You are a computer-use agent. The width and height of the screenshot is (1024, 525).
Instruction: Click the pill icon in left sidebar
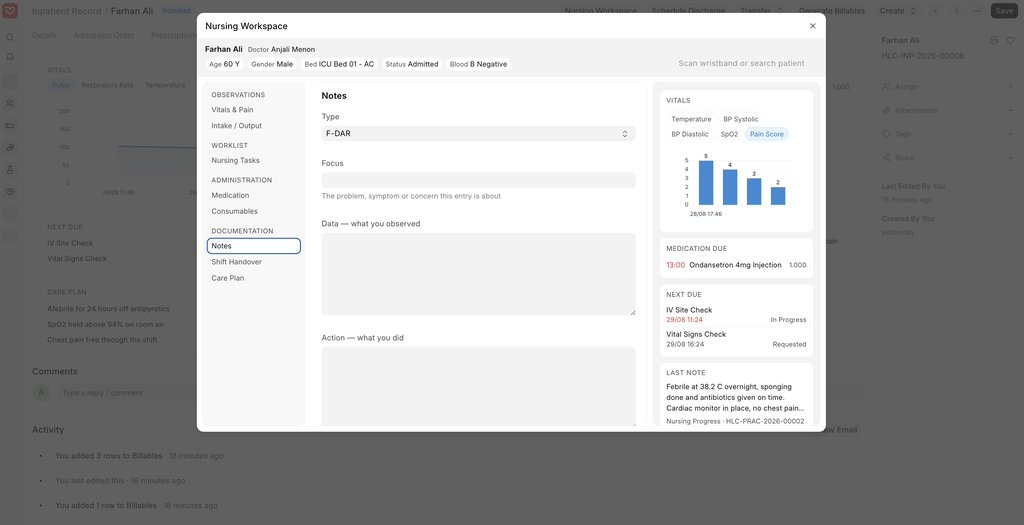click(x=10, y=148)
